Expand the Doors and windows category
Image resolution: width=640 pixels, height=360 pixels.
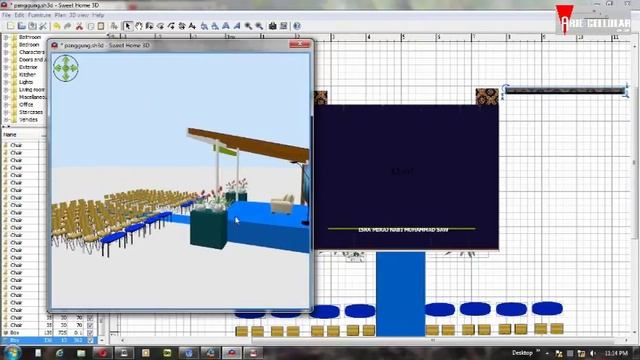click(6, 60)
